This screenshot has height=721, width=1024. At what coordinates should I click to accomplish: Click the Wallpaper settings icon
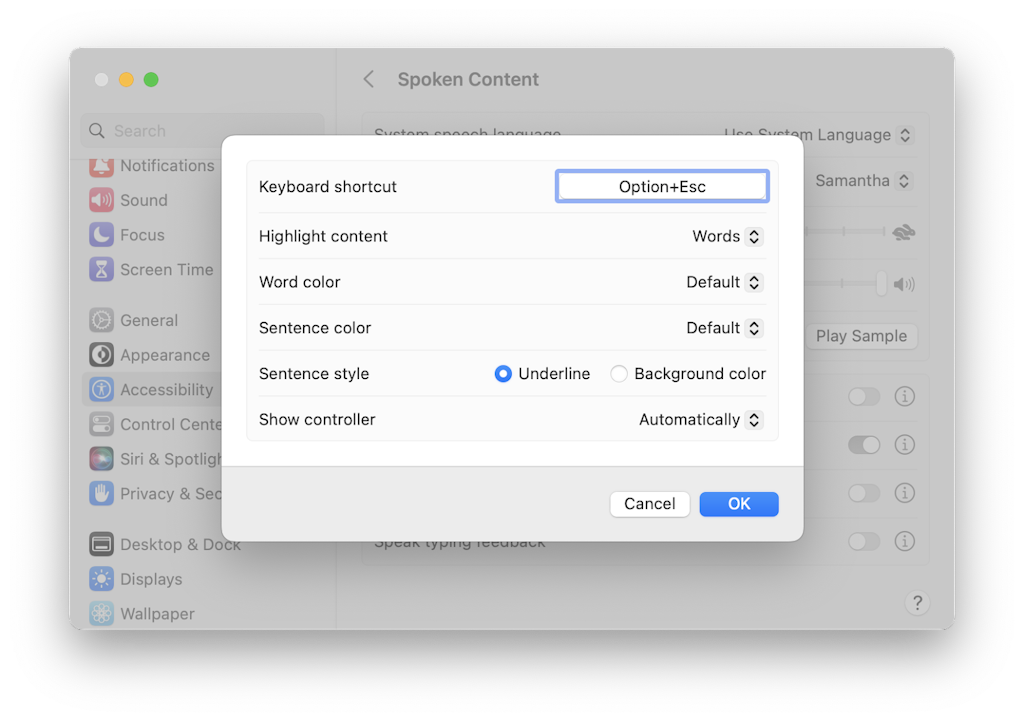tap(145, 613)
